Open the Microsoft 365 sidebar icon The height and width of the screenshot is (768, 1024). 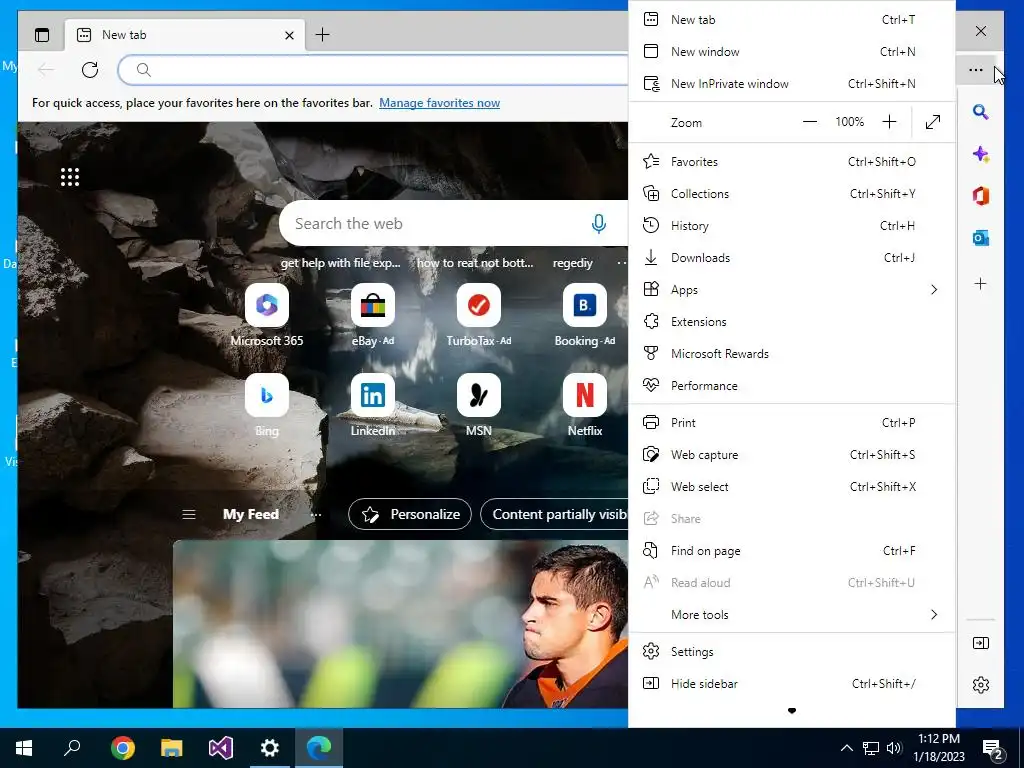(x=980, y=196)
